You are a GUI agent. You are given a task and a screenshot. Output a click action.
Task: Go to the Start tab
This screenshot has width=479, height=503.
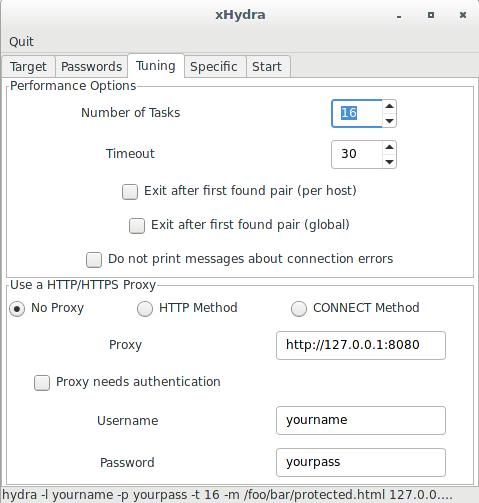[x=267, y=67]
